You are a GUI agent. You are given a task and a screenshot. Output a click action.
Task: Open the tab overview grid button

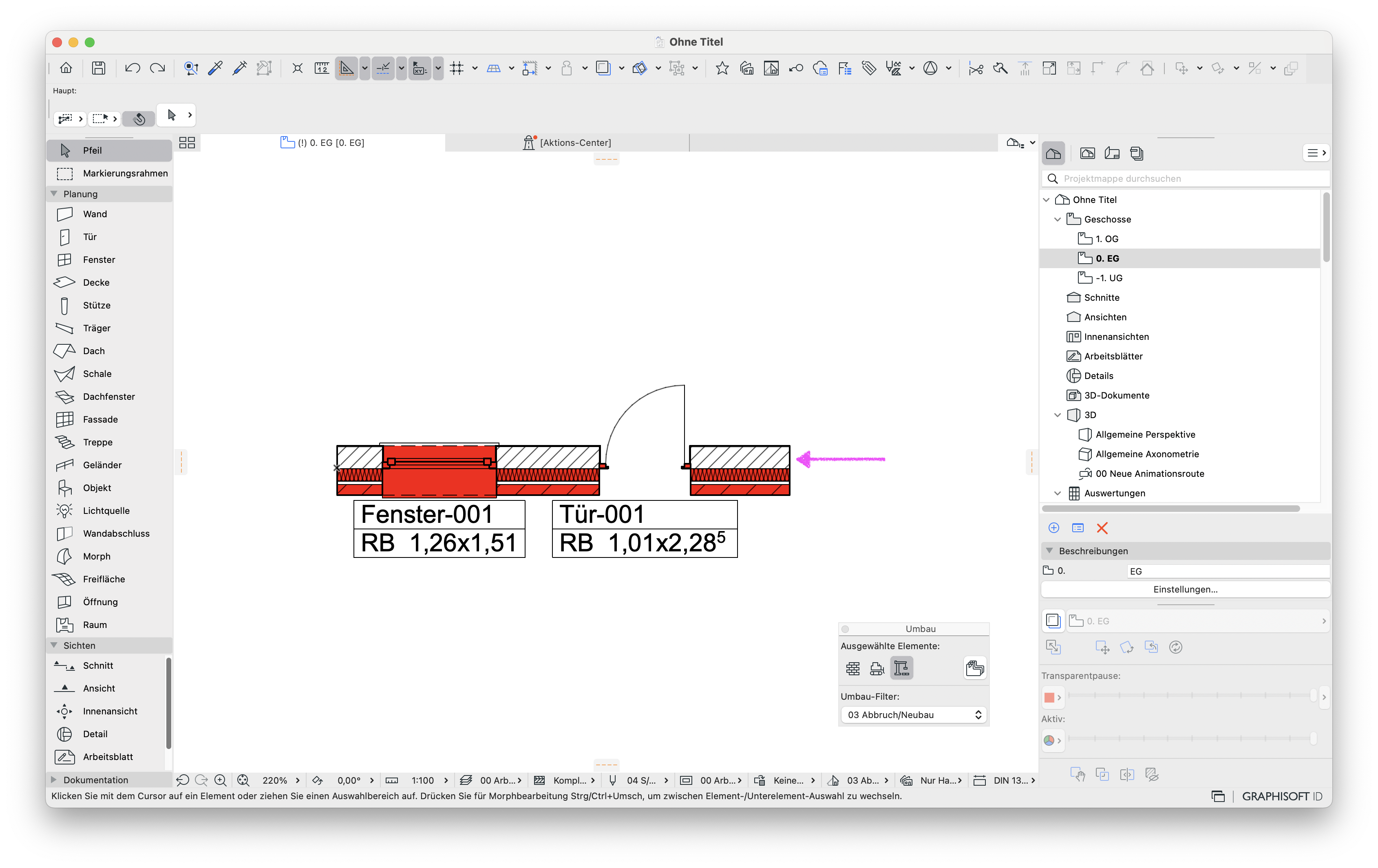[187, 143]
